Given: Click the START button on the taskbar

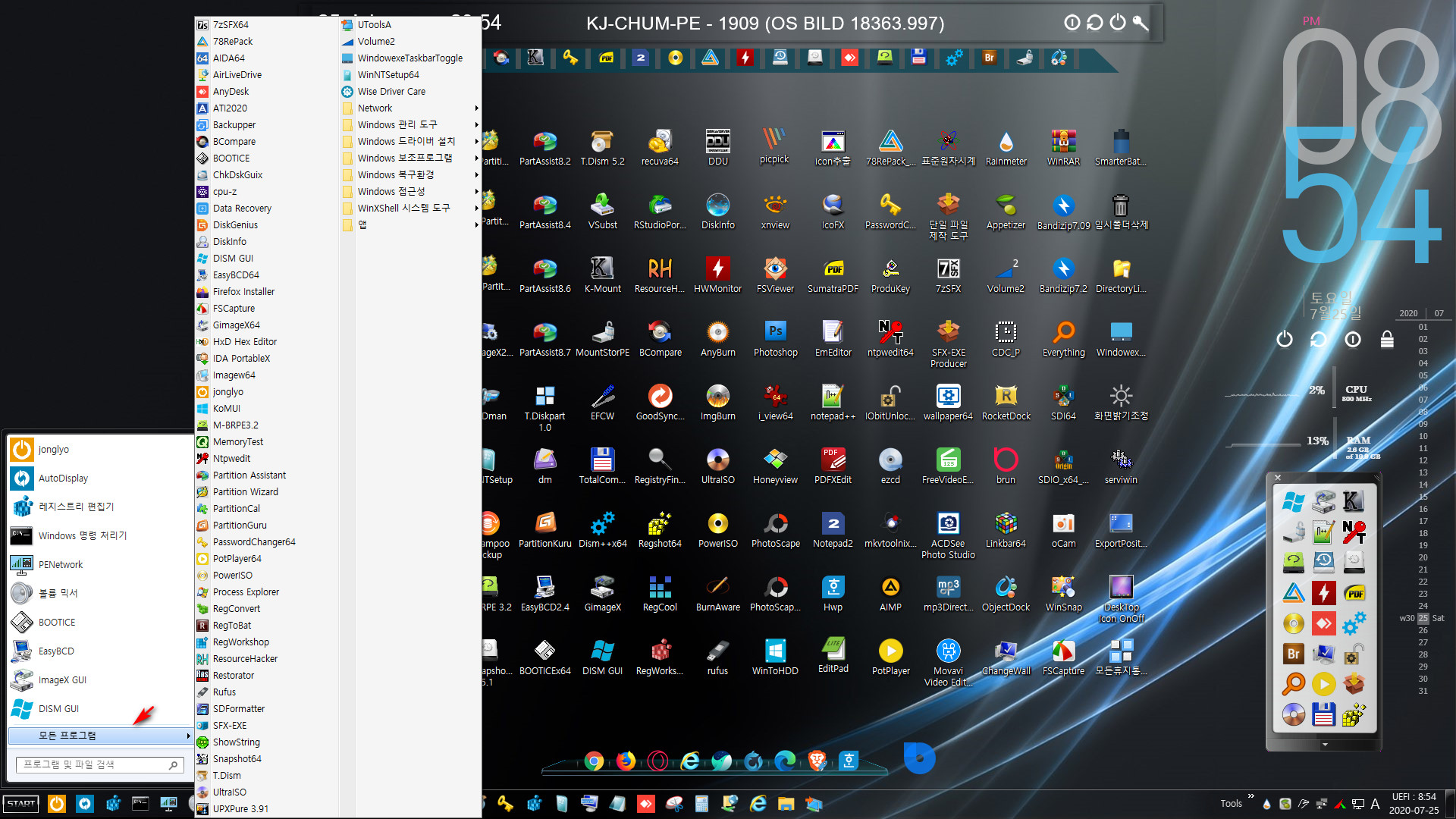Looking at the screenshot, I should pyautogui.click(x=21, y=804).
